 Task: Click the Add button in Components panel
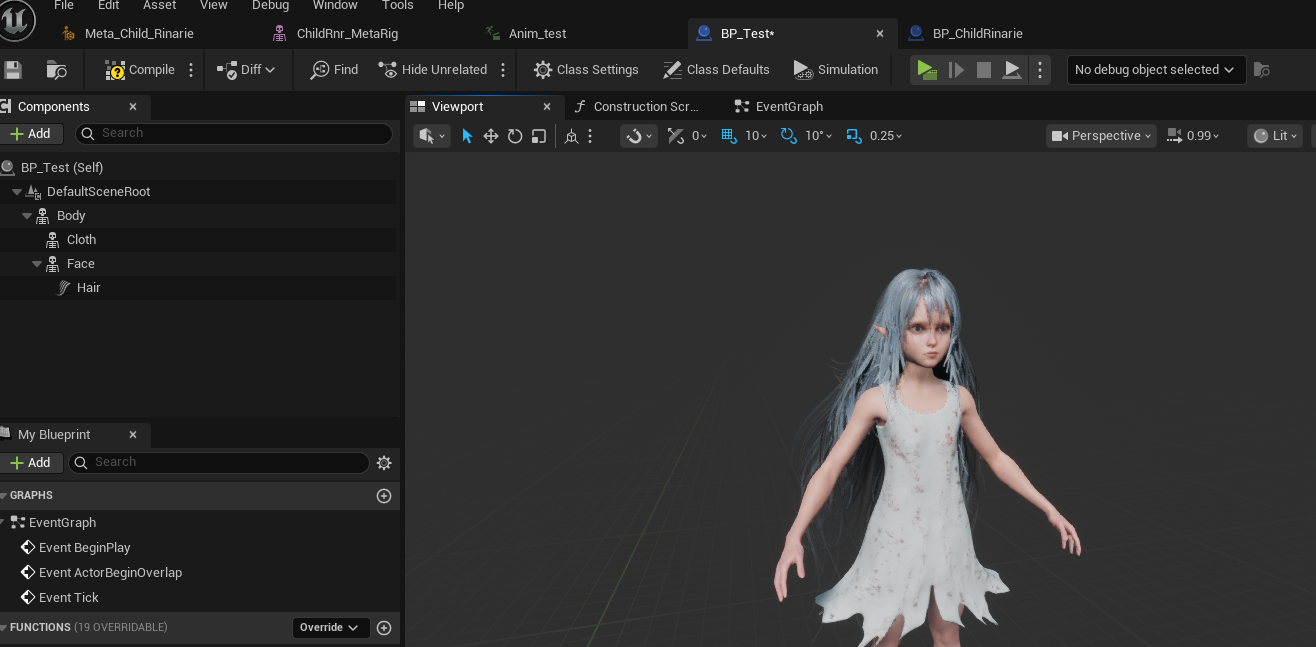point(33,133)
